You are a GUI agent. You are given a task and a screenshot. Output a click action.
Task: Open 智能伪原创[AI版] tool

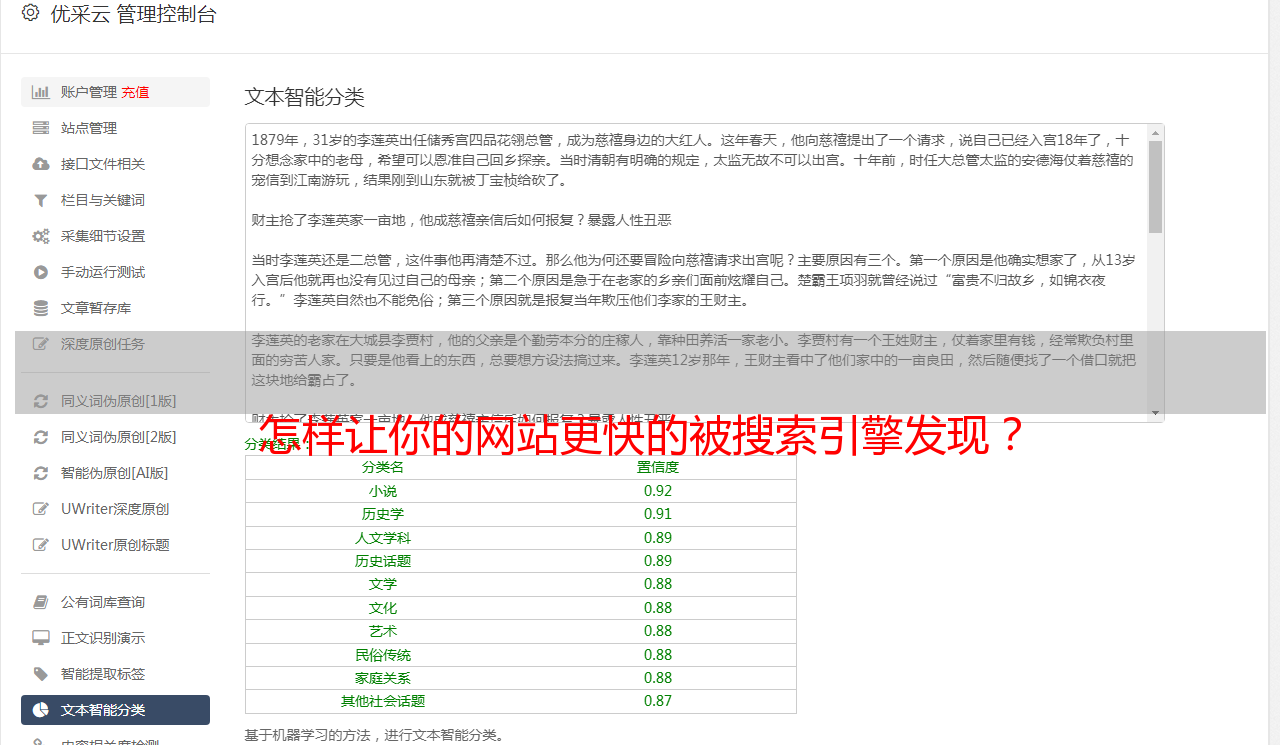pos(115,473)
